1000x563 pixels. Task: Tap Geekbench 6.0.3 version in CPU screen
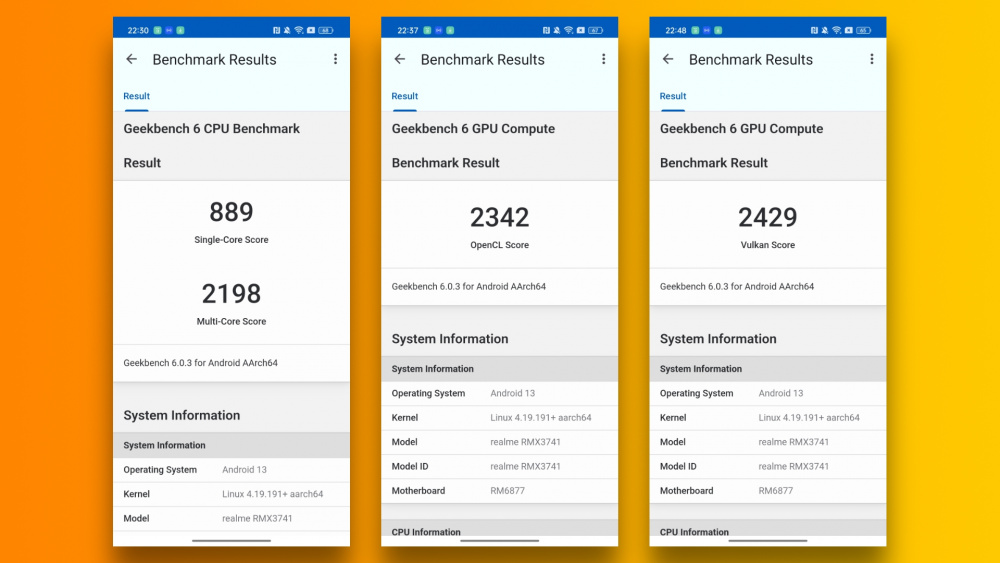pyautogui.click(x=200, y=363)
